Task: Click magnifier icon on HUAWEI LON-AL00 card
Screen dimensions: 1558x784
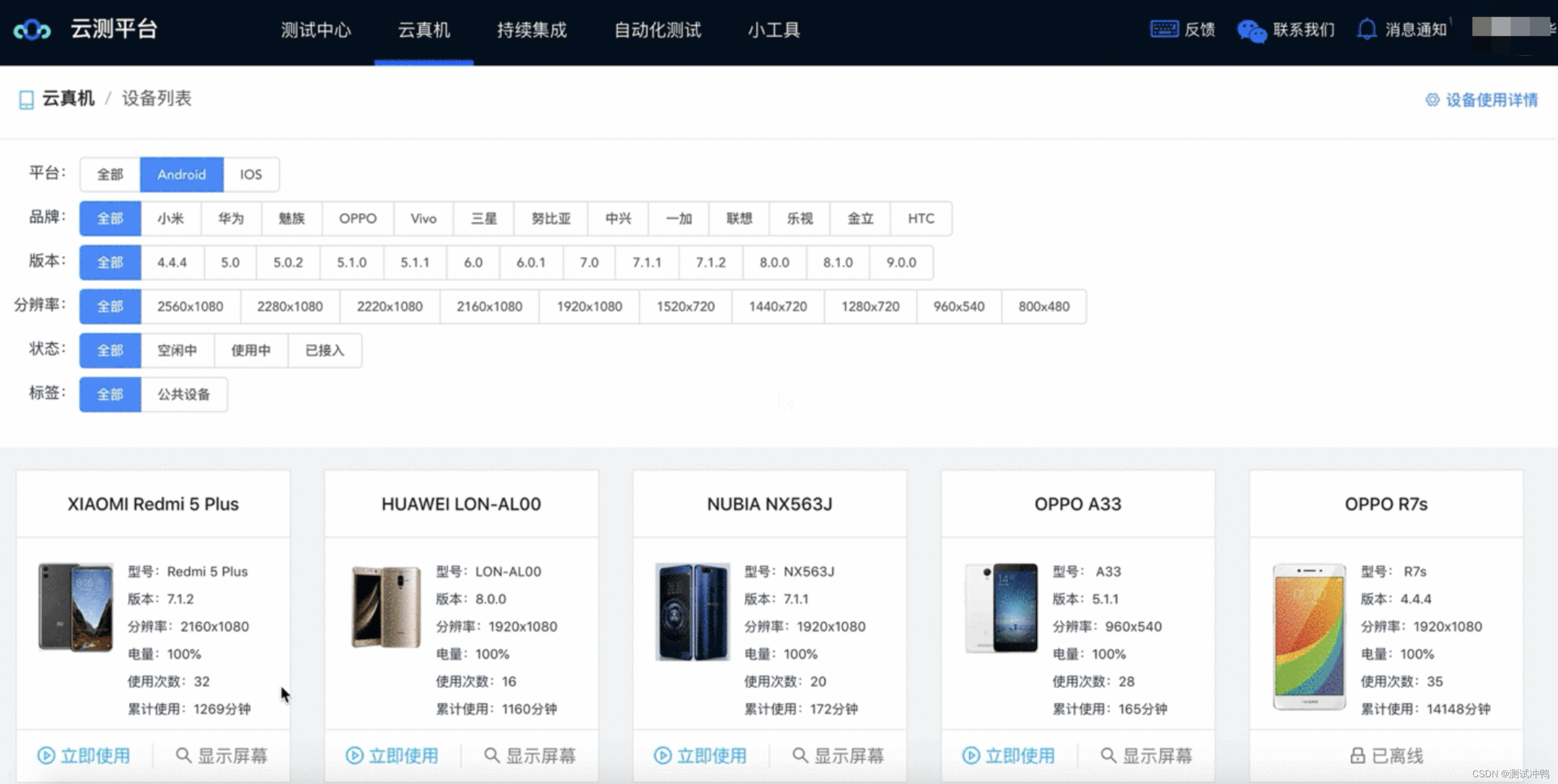Action: [x=492, y=755]
